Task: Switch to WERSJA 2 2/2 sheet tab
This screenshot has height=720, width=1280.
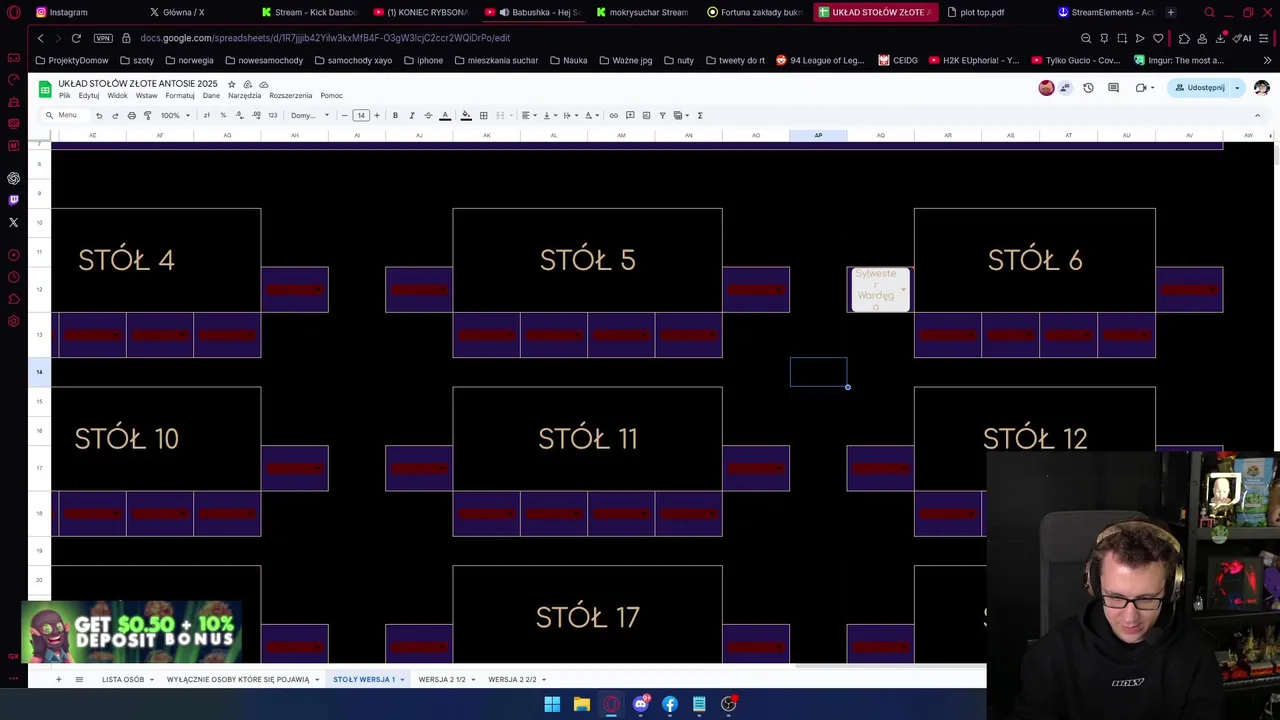Action: point(512,679)
